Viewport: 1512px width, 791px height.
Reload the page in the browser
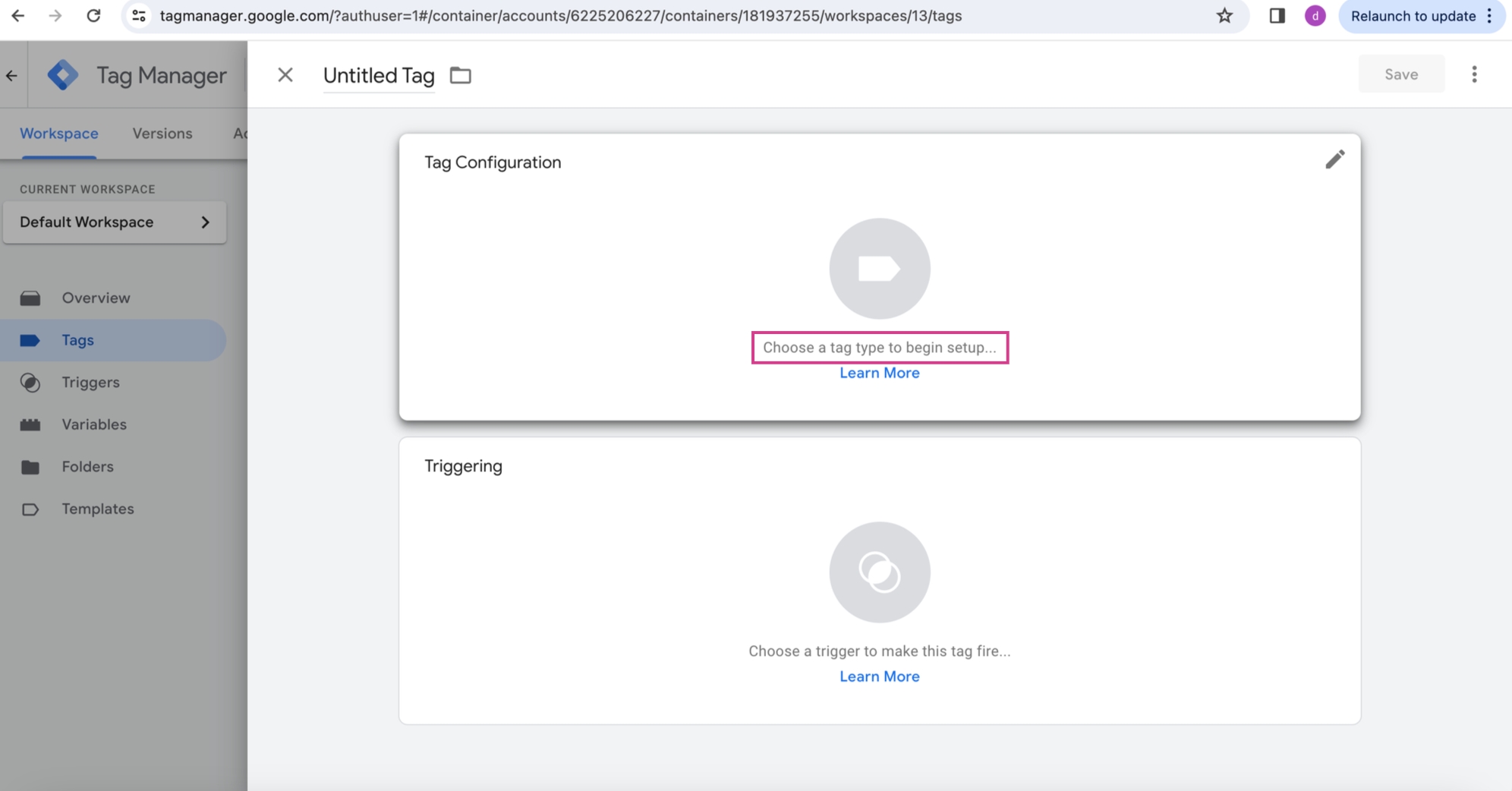pyautogui.click(x=93, y=16)
